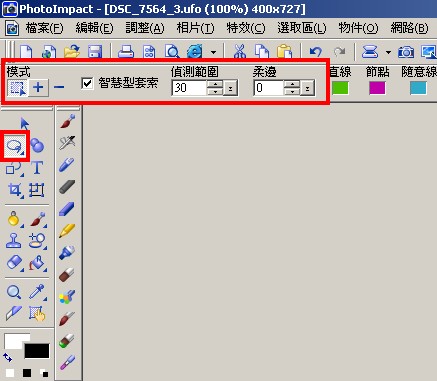Image resolution: width=437 pixels, height=381 pixels.
Task: Open the 網路(B) menu
Action: 409,28
